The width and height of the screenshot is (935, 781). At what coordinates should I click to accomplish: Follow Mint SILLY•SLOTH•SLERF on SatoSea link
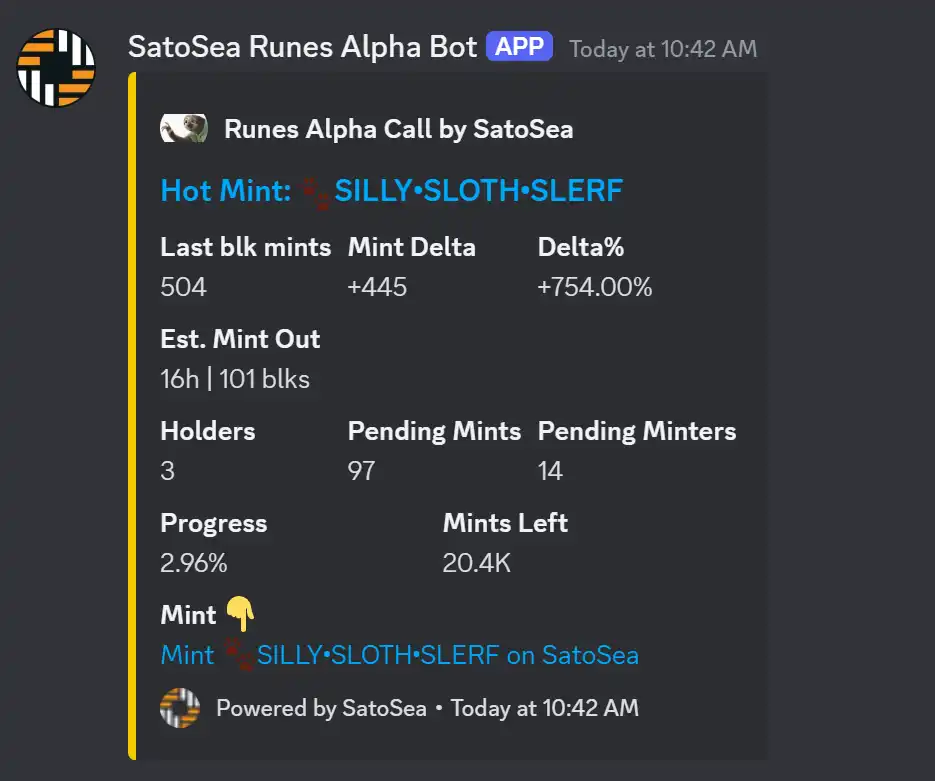[x=400, y=655]
